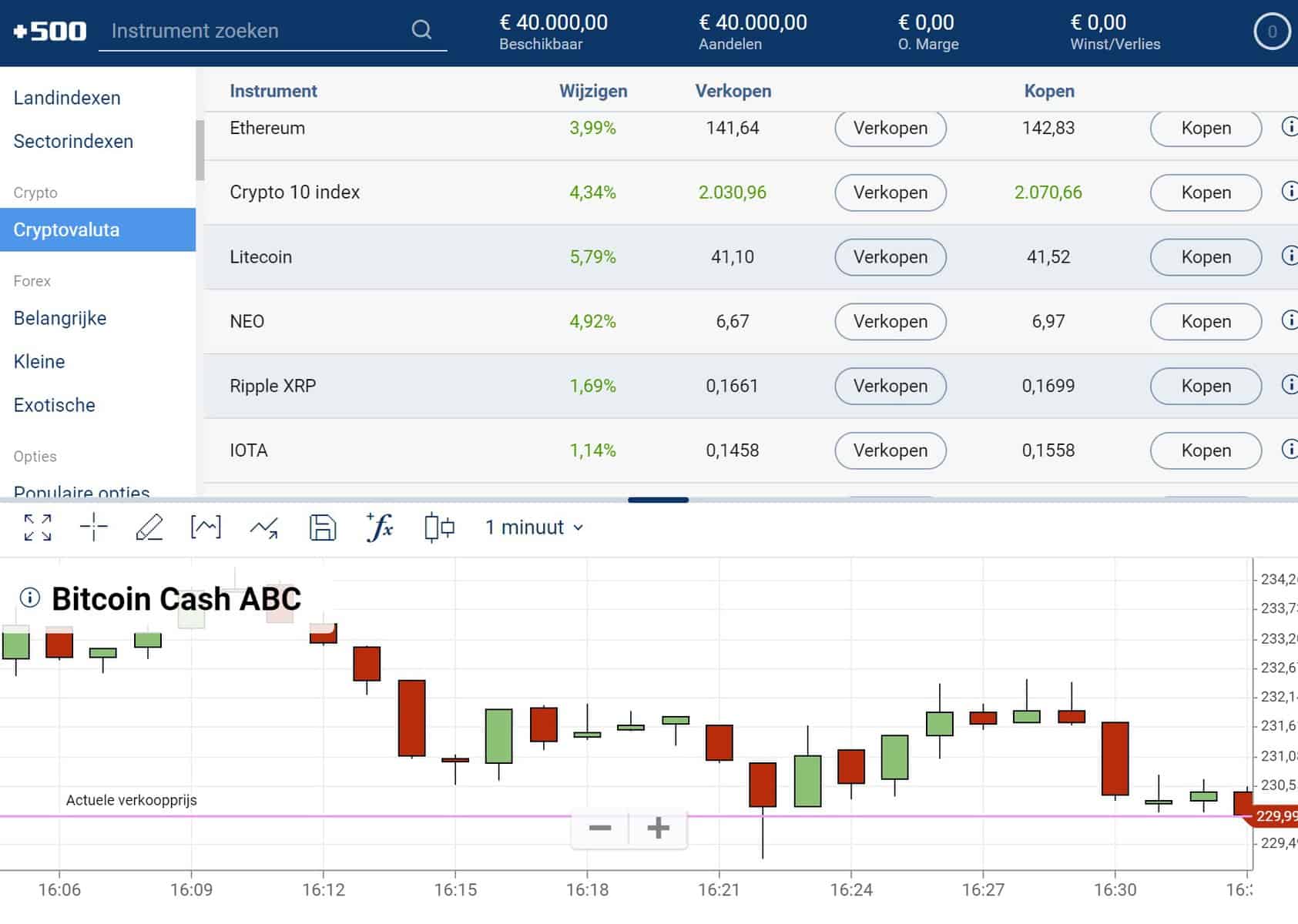Select the candlestick chart style icon
Screen dimensions: 1298x924
(439, 527)
